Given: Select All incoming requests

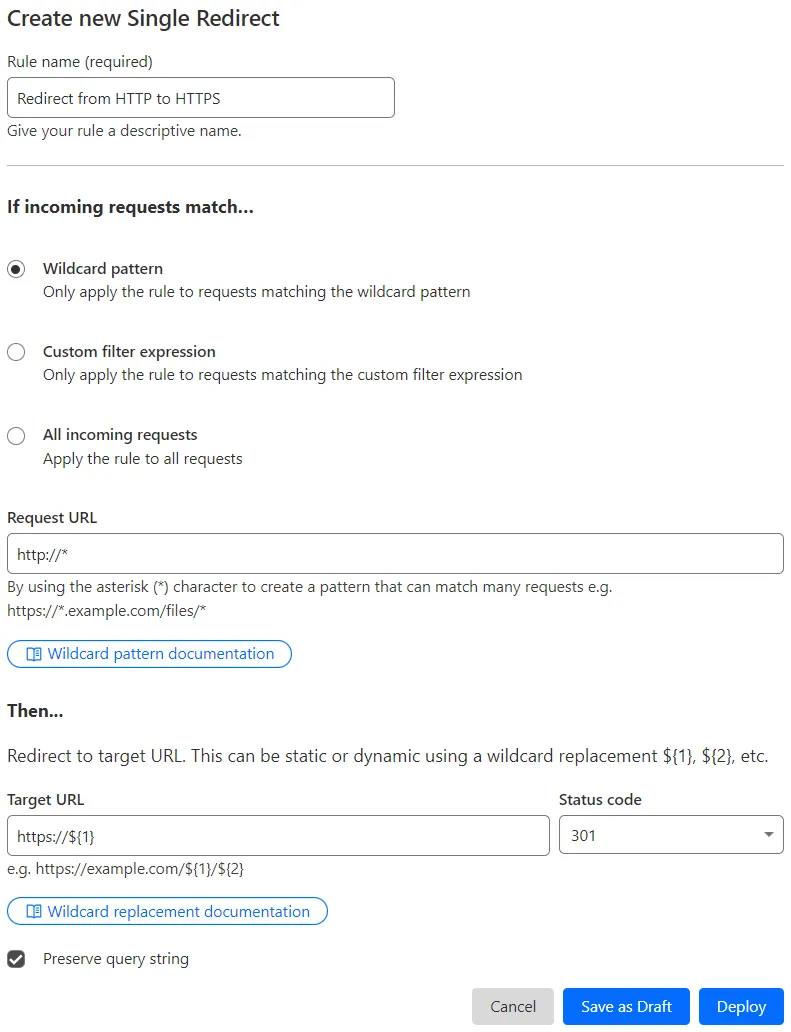Looking at the screenshot, I should [x=16, y=435].
